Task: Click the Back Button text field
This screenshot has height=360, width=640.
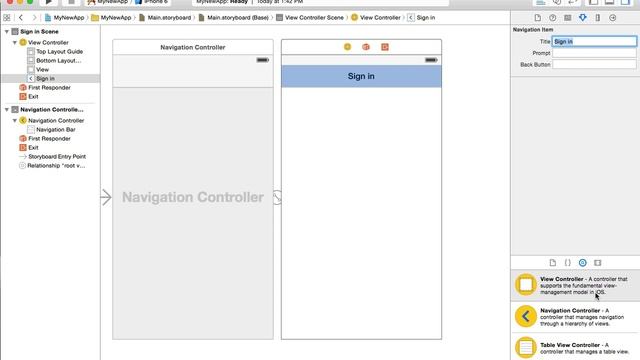Action: (x=594, y=64)
